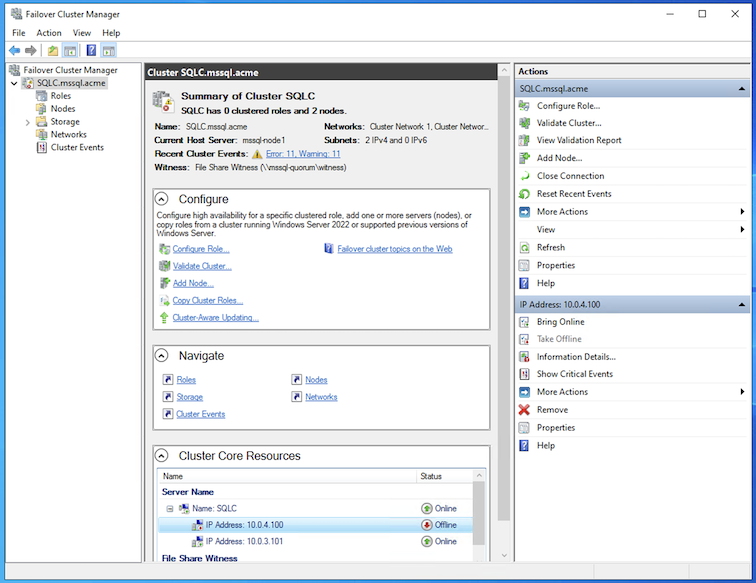
Task: Click the Validate Cluster... link in Configure
Action: [x=202, y=266]
